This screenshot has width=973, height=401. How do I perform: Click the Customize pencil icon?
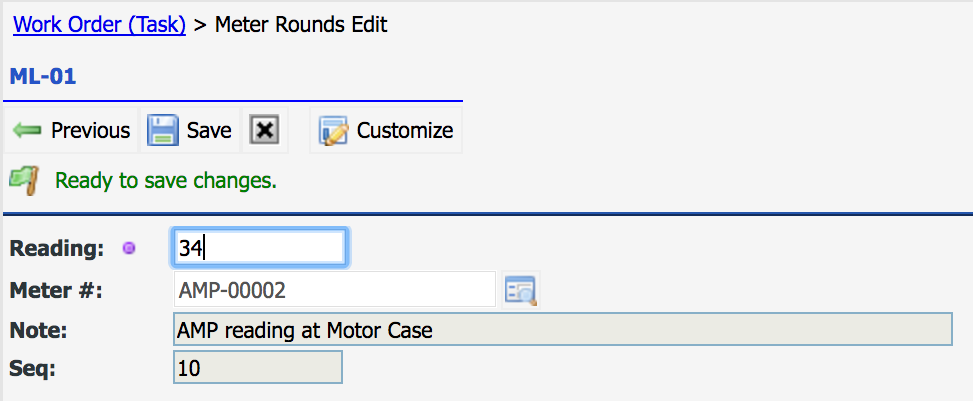click(x=334, y=131)
